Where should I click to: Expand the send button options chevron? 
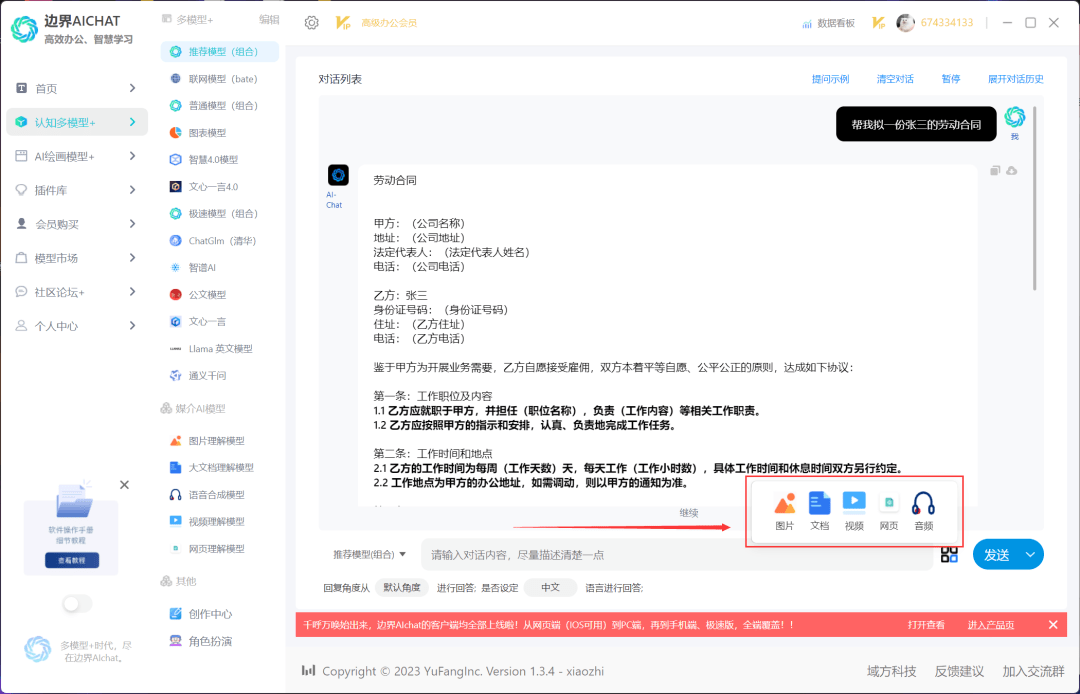(x=1030, y=554)
